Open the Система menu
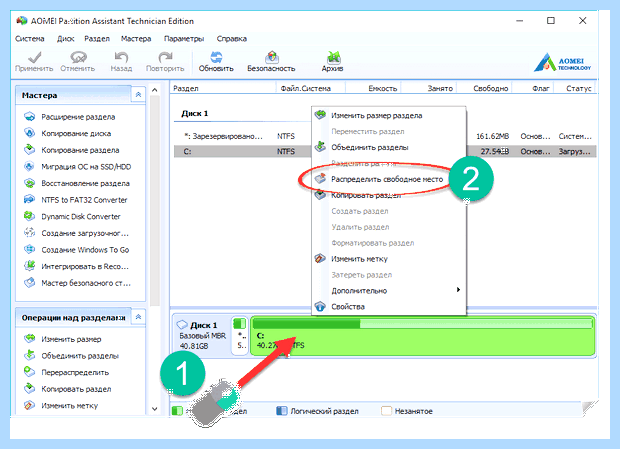 click(x=30, y=39)
